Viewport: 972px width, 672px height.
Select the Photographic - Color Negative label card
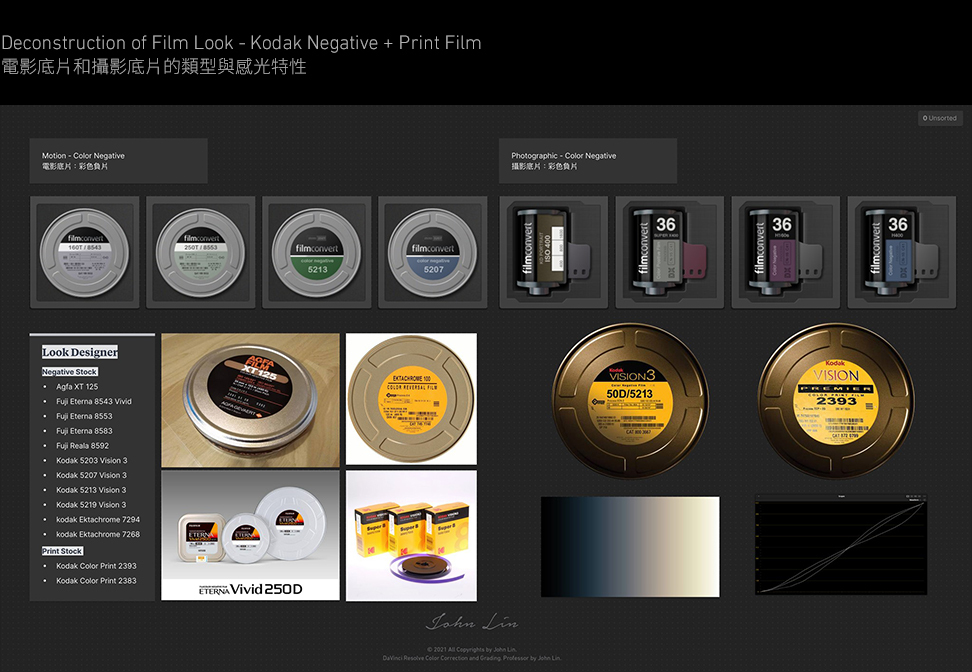(588, 161)
